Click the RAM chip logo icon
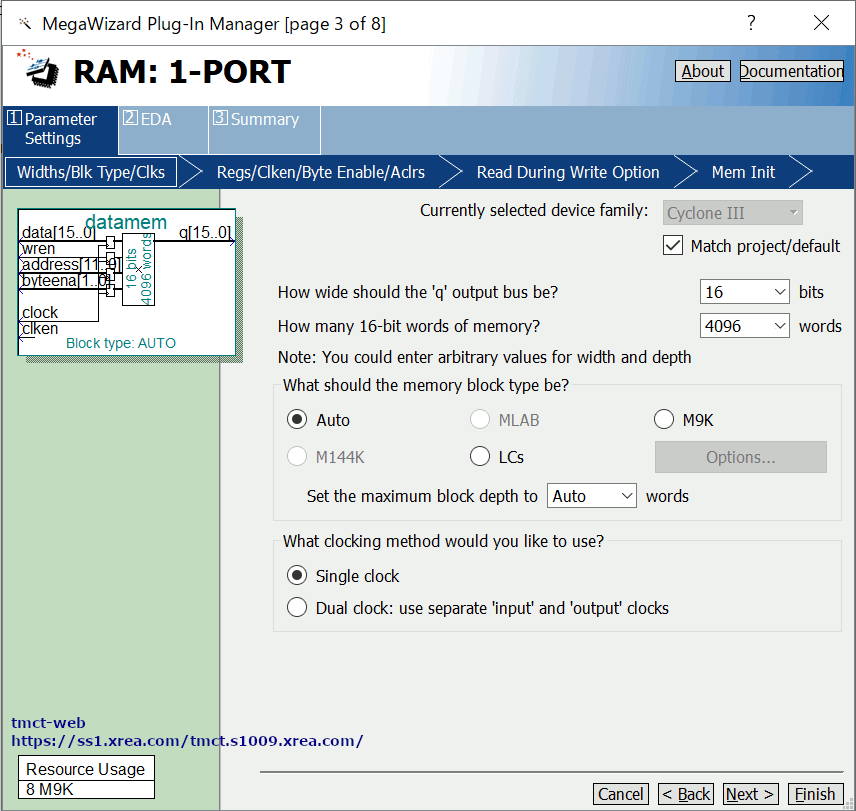 coord(38,69)
